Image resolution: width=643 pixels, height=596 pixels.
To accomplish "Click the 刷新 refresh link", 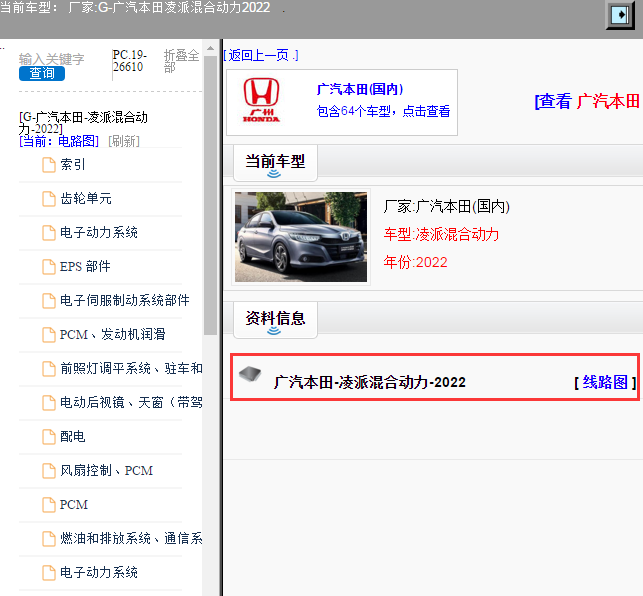I will coord(124,141).
